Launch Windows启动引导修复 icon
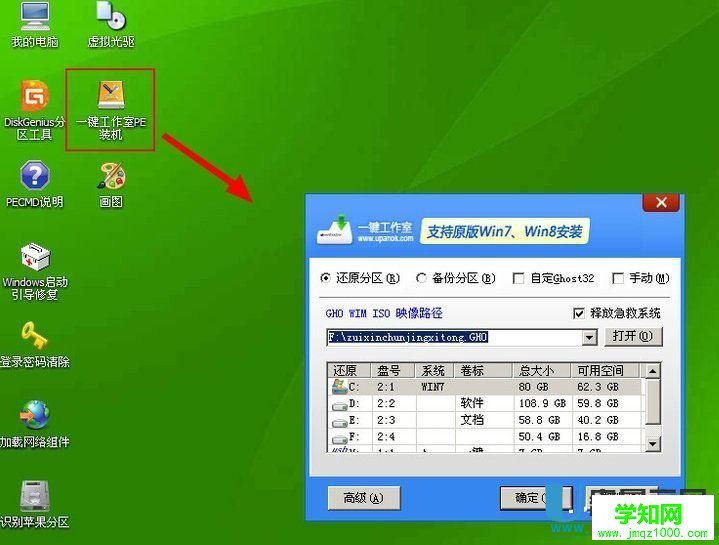Viewport: 719px width, 545px height. pos(35,271)
